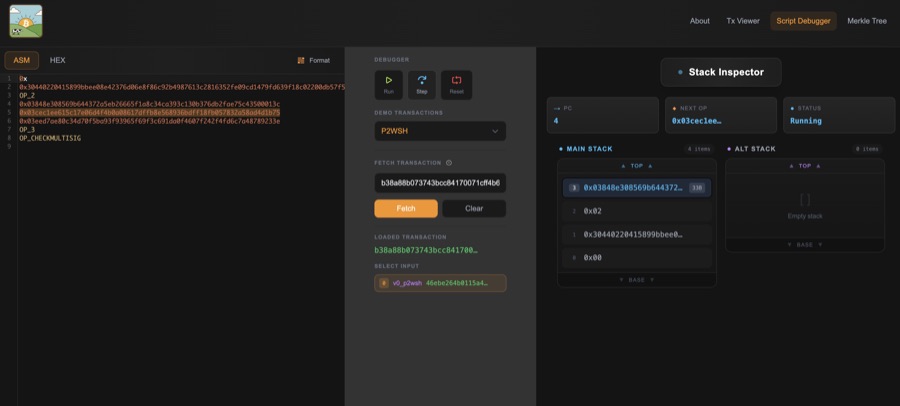
Task: Click code line 0x30440220415899bbee08e42376
Action: click(x=181, y=87)
